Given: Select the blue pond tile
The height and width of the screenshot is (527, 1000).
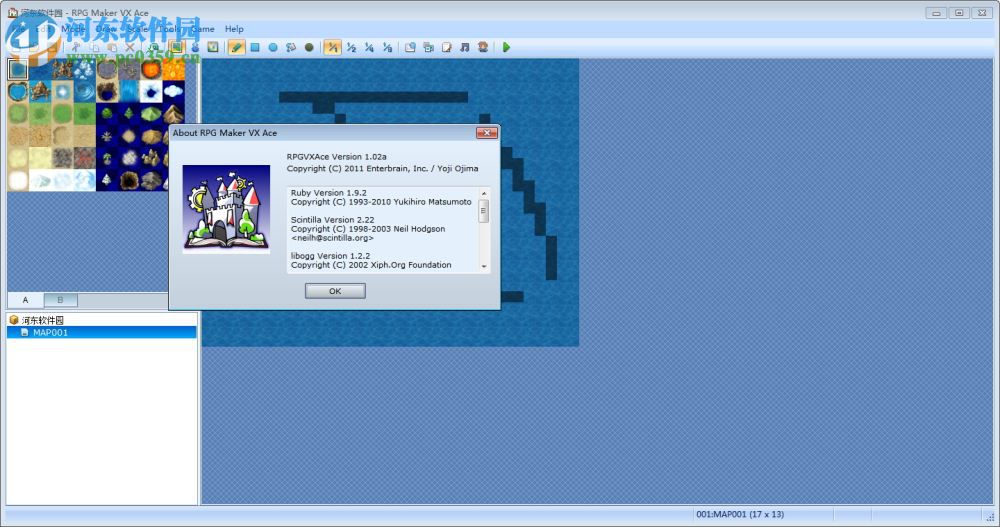Looking at the screenshot, I should pyautogui.click(x=18, y=91).
